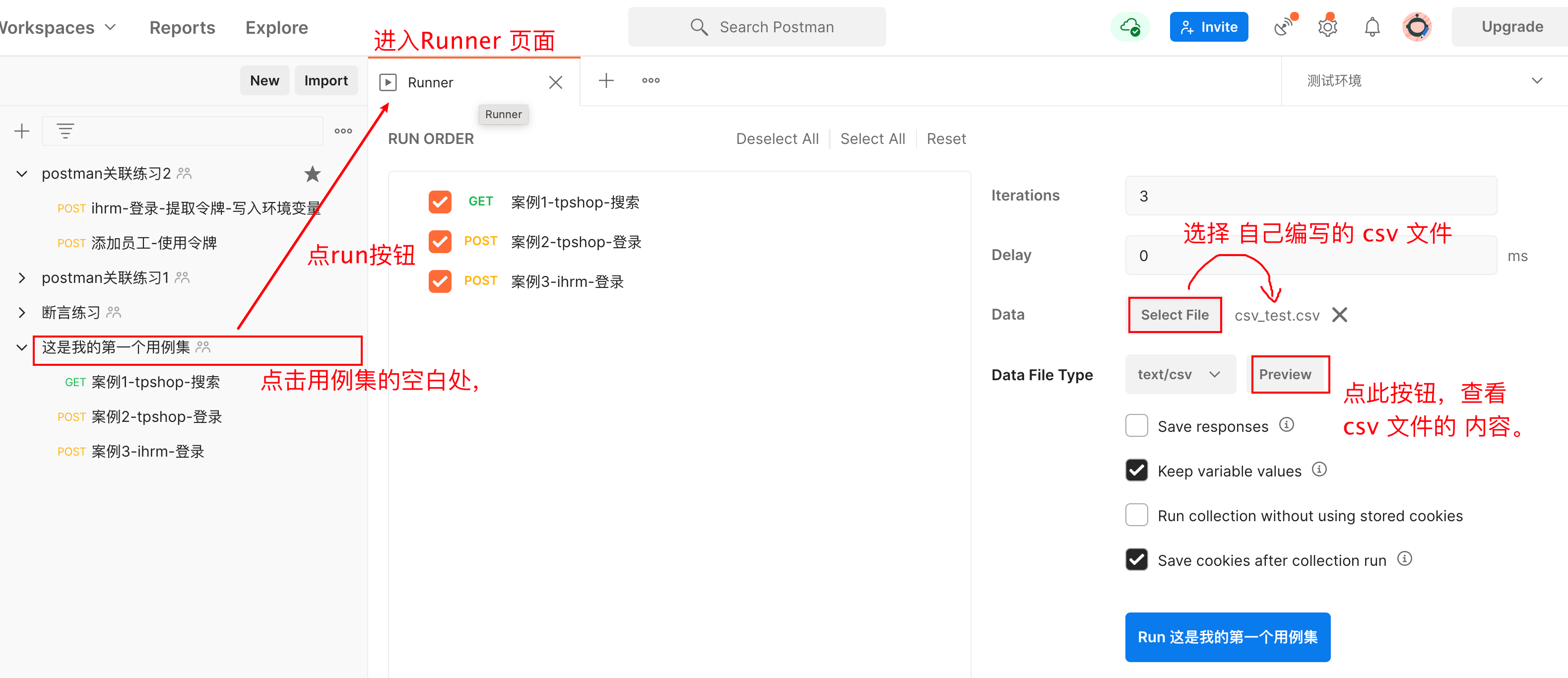Click shared icon beside 断言练习
The height and width of the screenshot is (678, 1568).
(114, 313)
